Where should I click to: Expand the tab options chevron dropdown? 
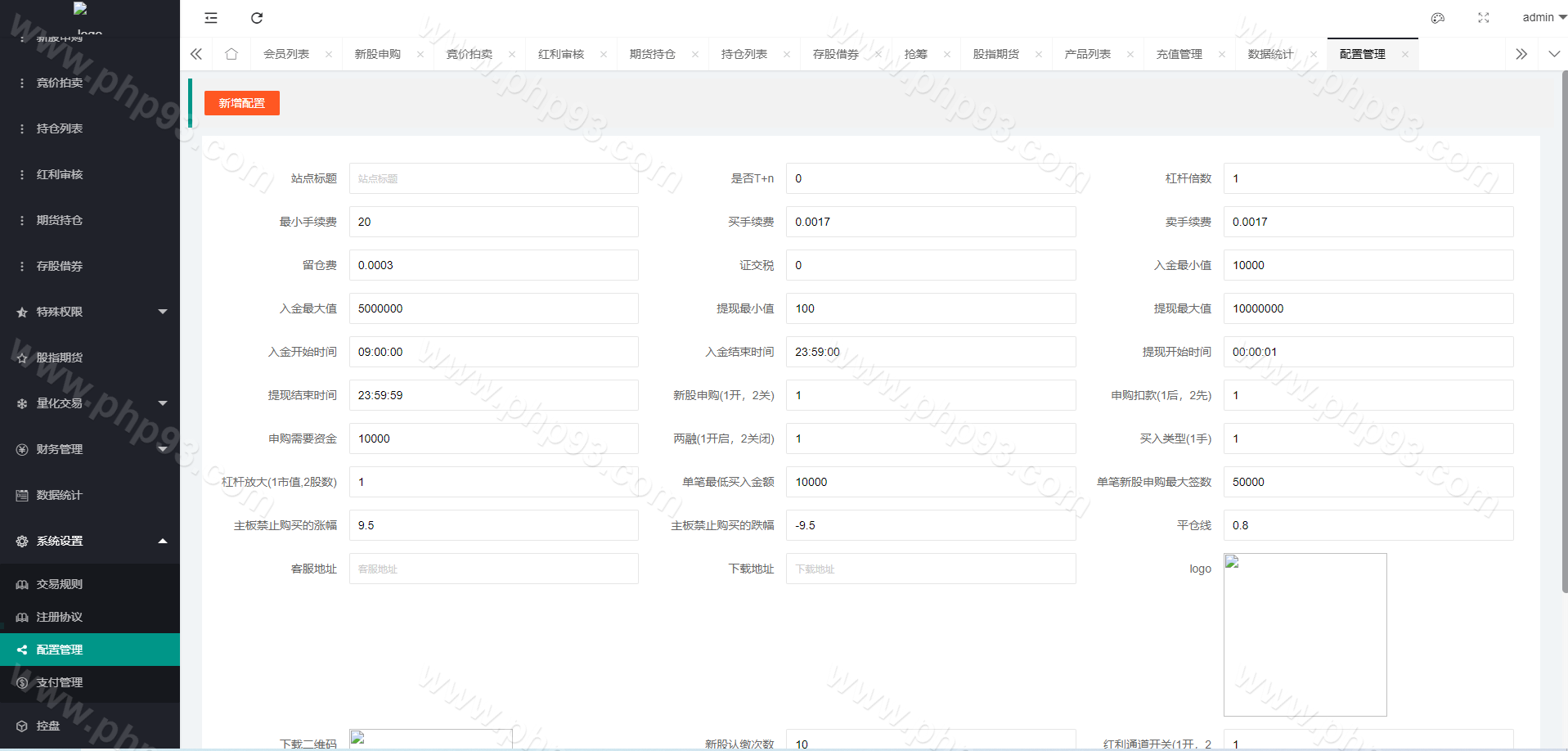pyautogui.click(x=1554, y=54)
